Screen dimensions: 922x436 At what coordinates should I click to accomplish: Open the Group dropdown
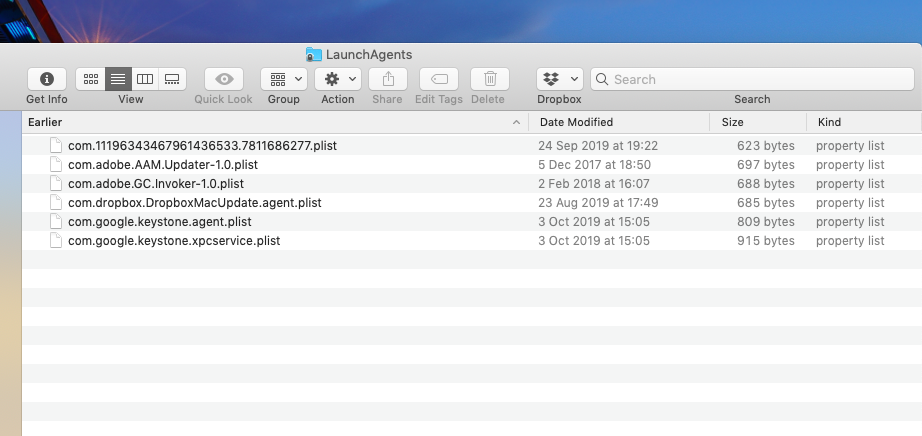pyautogui.click(x=284, y=79)
